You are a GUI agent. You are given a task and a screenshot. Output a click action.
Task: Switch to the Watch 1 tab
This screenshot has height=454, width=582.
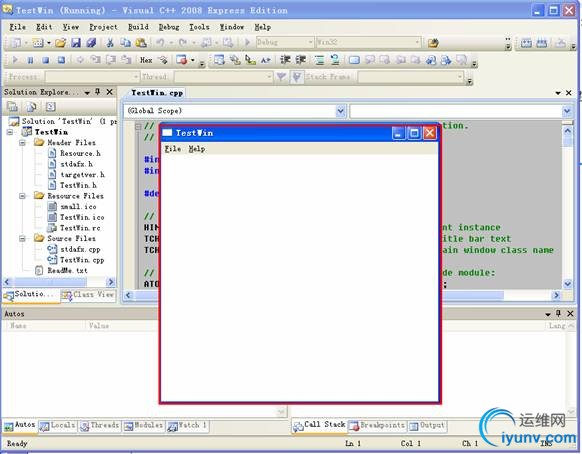tap(187, 426)
